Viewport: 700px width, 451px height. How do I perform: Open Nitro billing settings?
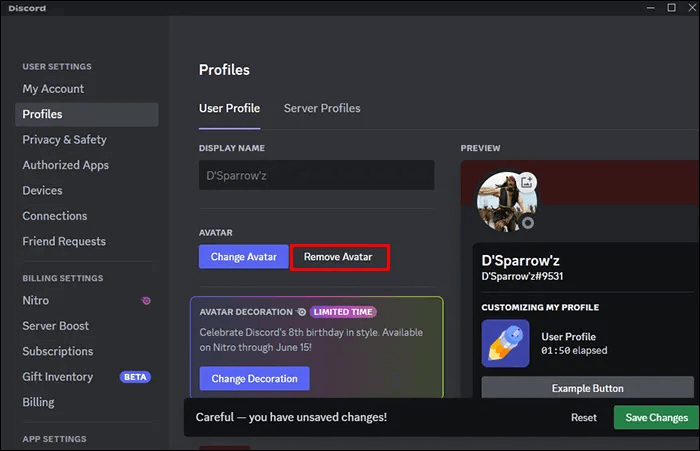(x=87, y=301)
